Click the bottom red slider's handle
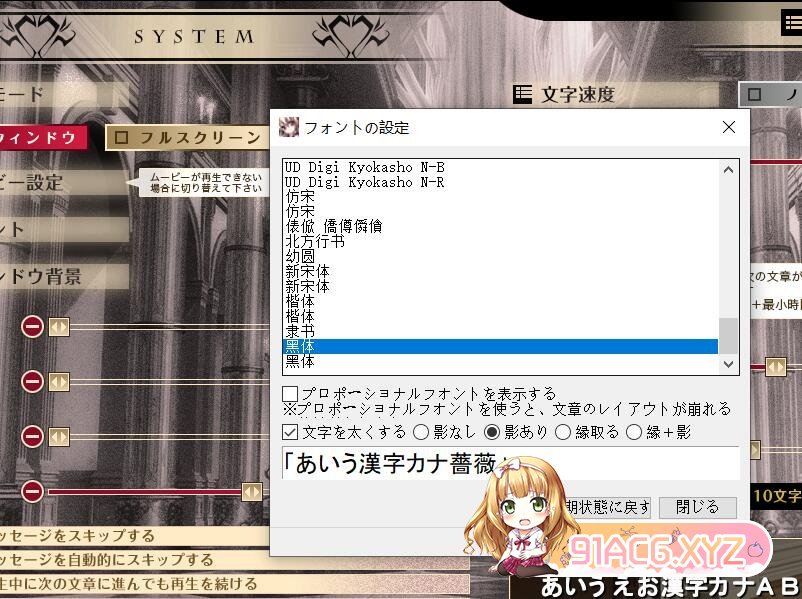Image resolution: width=802 pixels, height=599 pixels. [x=252, y=491]
